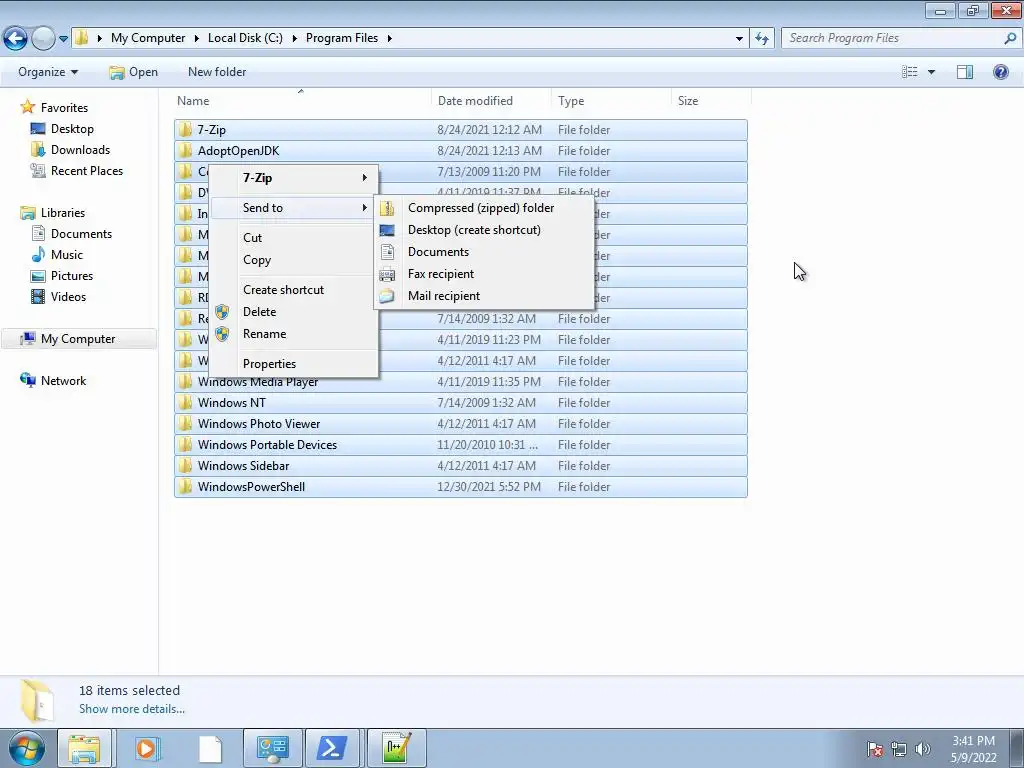Open Recent Places in Favorites
The width and height of the screenshot is (1024, 768).
(87, 170)
